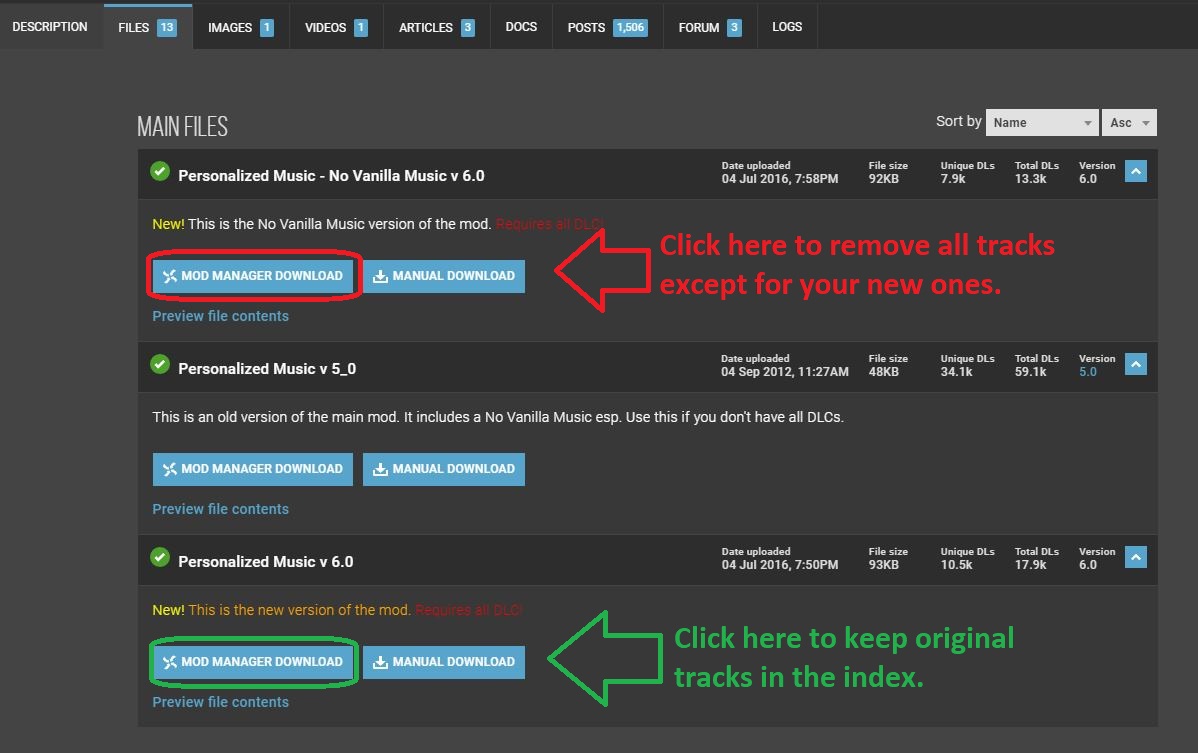Go to the Images tab
1198x753 pixels.
point(240,28)
